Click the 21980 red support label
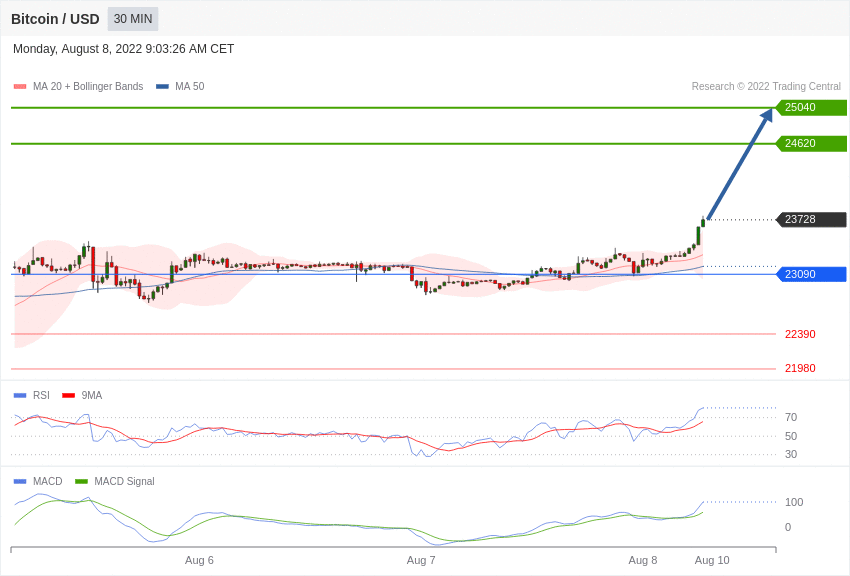Viewport: 850px width, 576px height. 800,368
